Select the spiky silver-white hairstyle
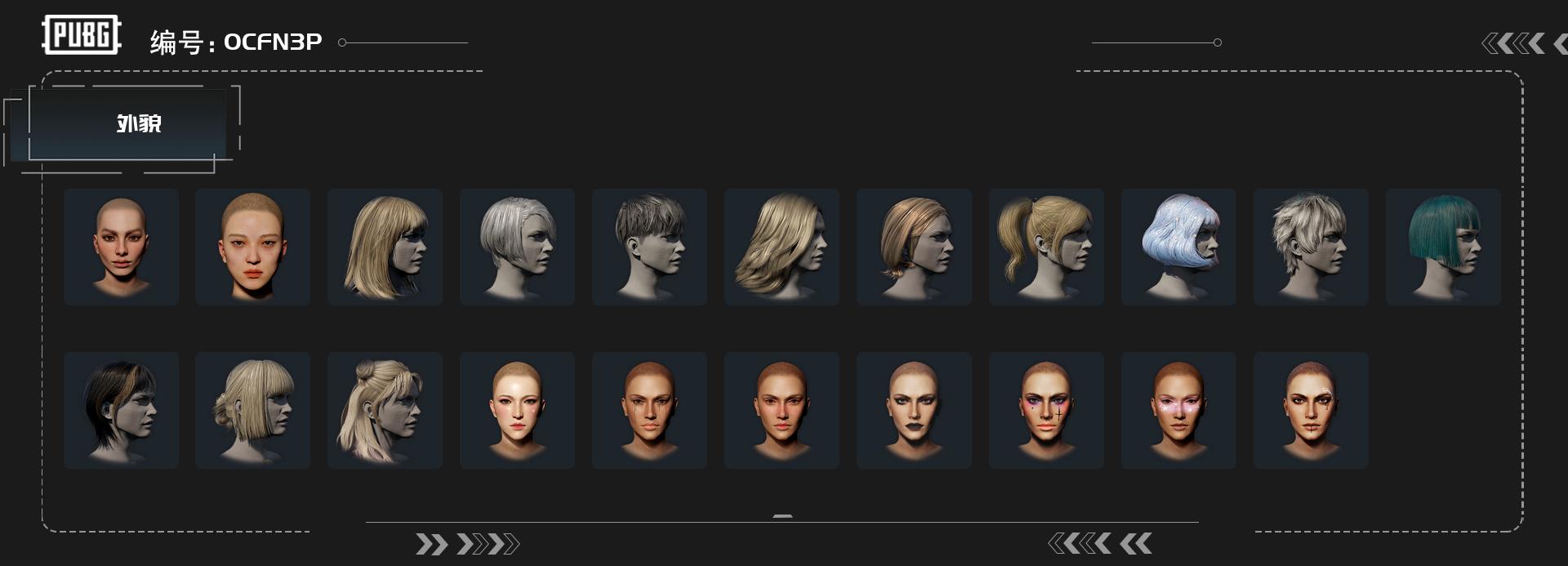The width and height of the screenshot is (1568, 566). coord(1311,247)
